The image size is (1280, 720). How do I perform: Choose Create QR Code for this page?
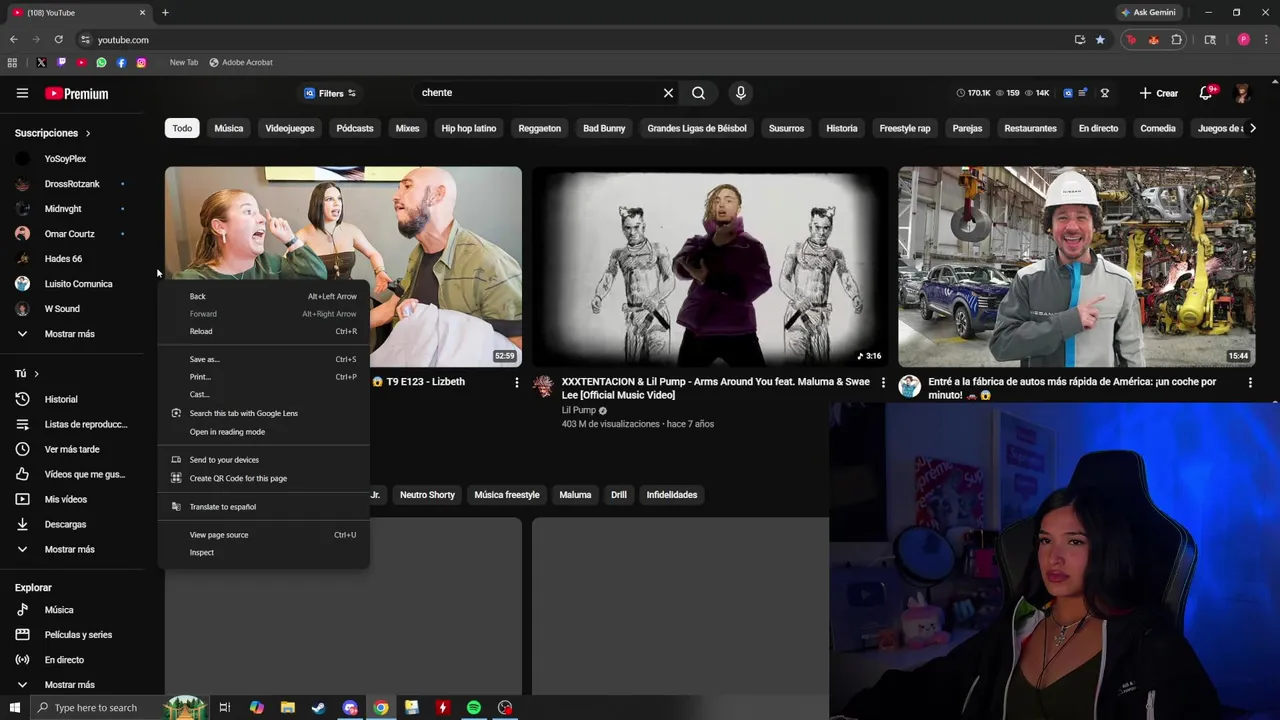(x=264, y=478)
